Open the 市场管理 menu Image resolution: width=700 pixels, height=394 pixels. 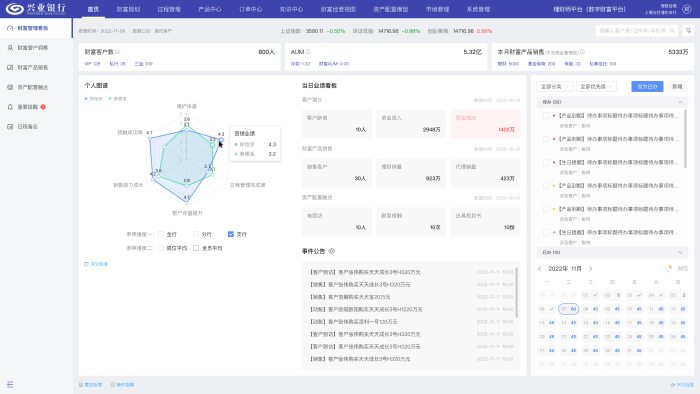pyautogui.click(x=437, y=9)
